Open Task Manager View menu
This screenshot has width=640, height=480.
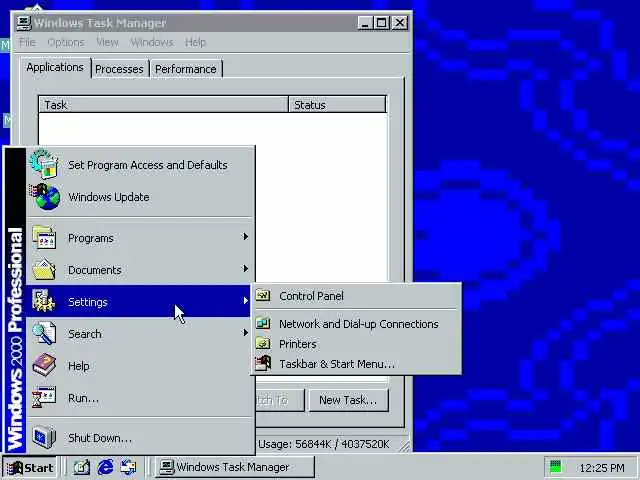pyautogui.click(x=107, y=42)
